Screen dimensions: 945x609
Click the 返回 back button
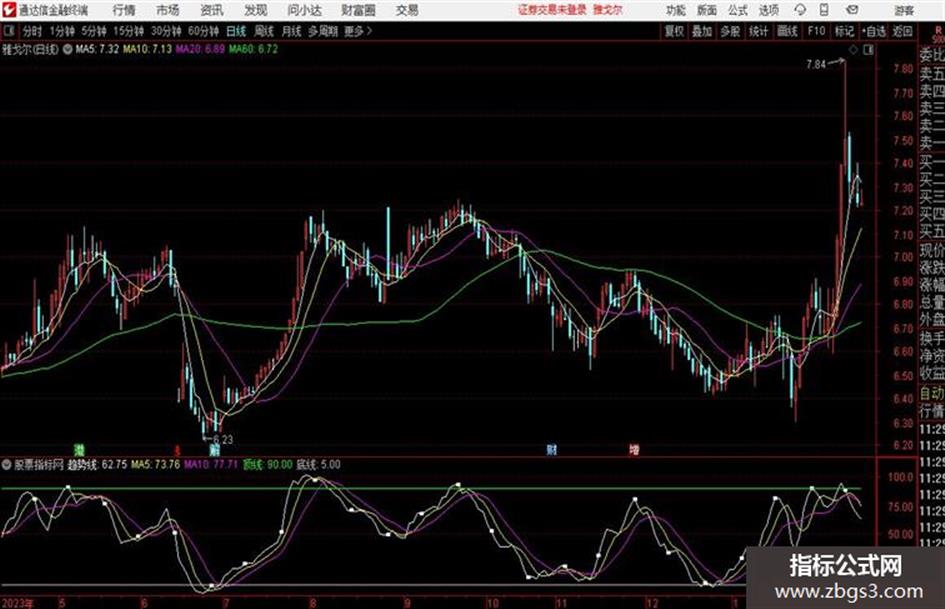(902, 31)
